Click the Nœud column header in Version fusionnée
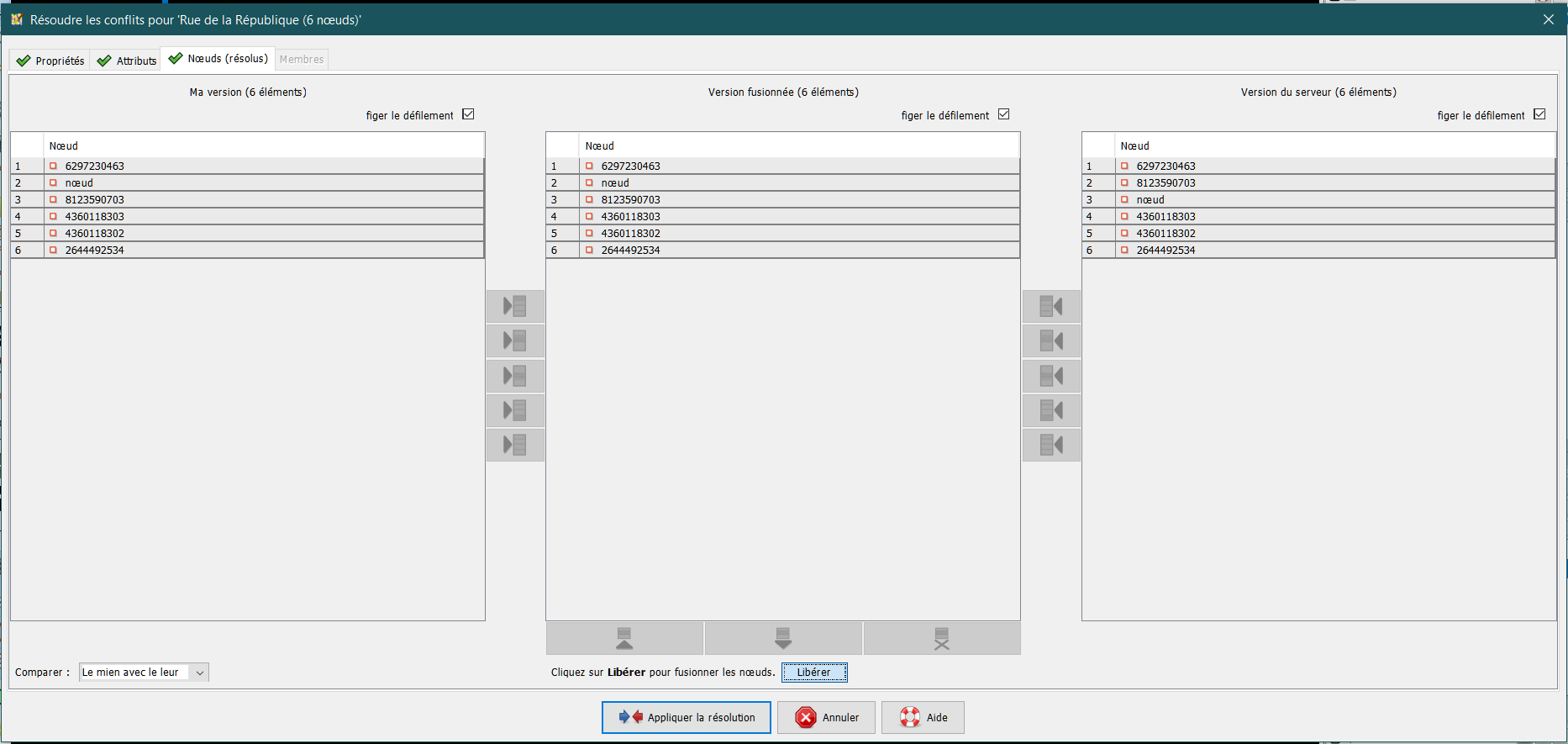This screenshot has width=1568, height=744. pyautogui.click(x=799, y=145)
